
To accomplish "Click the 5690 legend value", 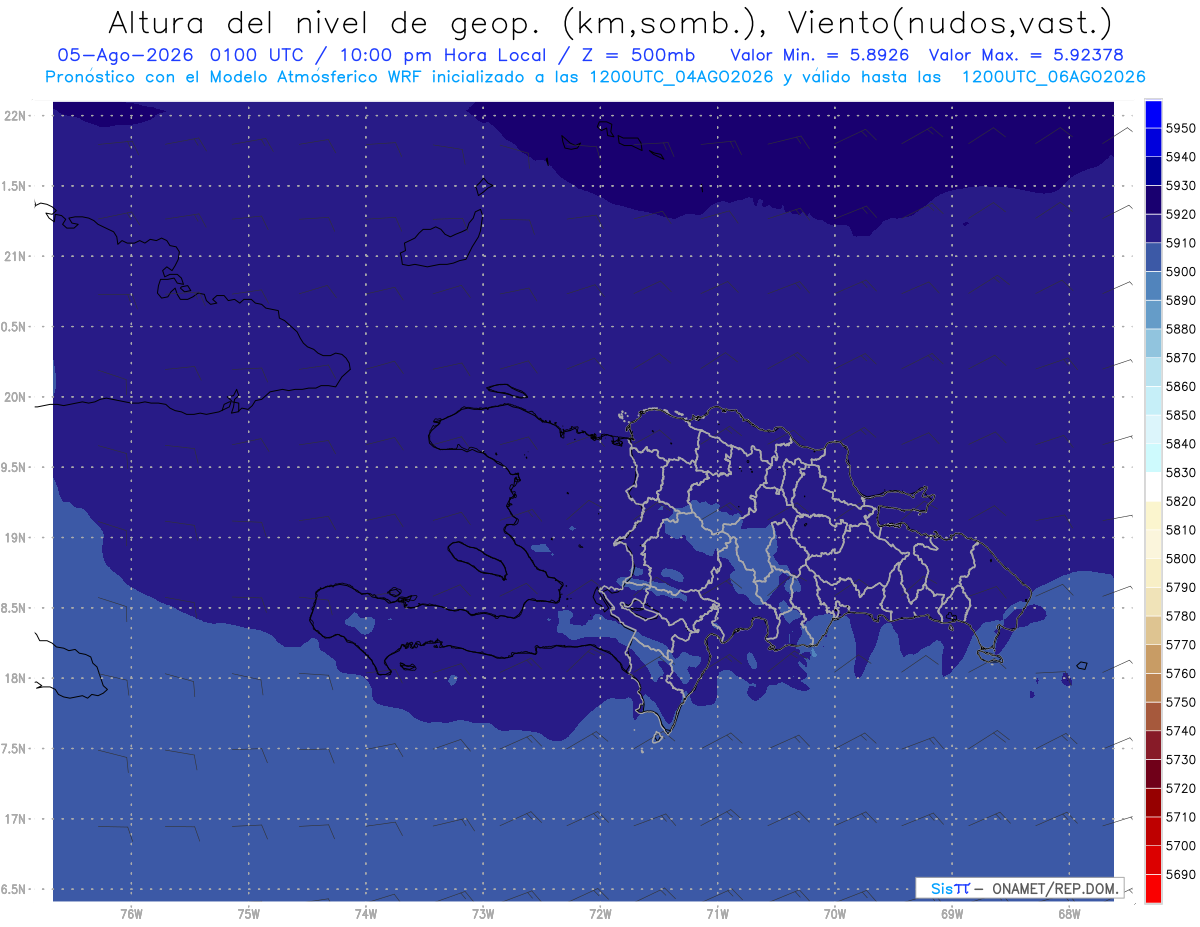I will (1180, 874).
